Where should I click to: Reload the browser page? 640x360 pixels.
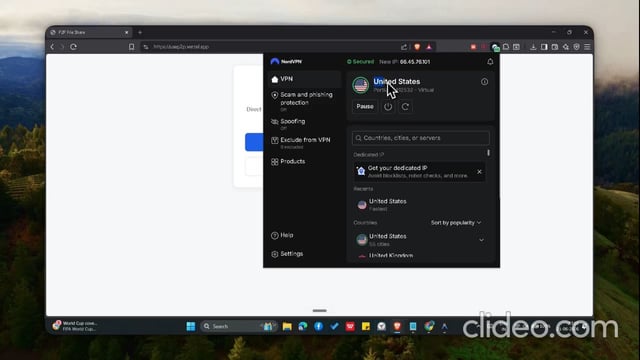click(73, 47)
